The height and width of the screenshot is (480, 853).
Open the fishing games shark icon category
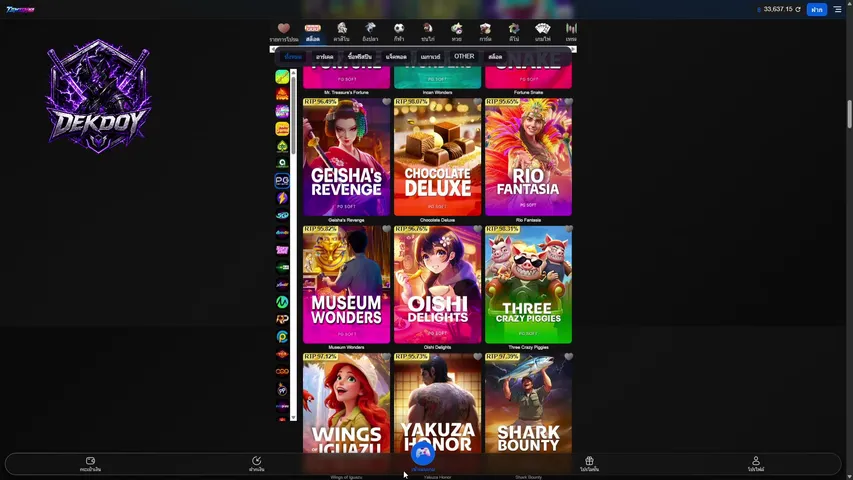point(370,32)
